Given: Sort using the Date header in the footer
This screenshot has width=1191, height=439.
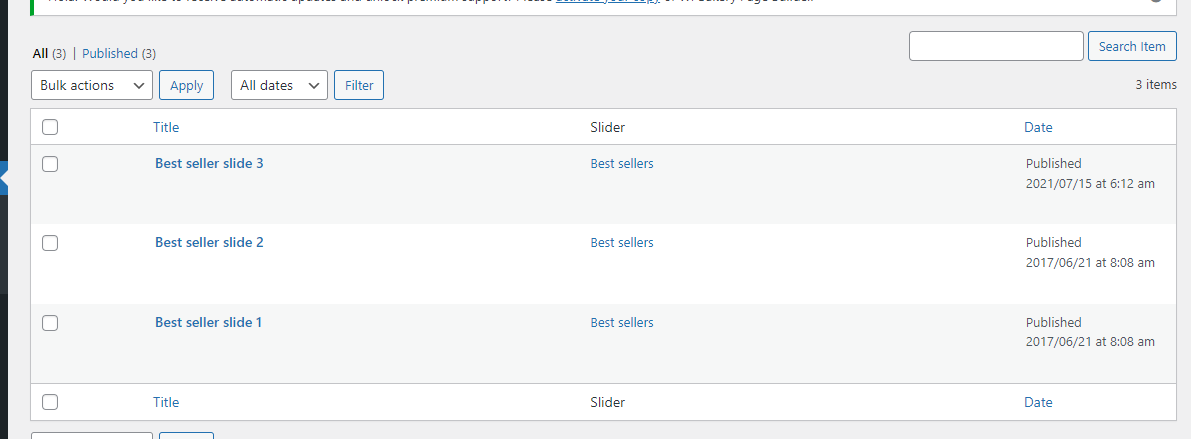Looking at the screenshot, I should 1038,402.
